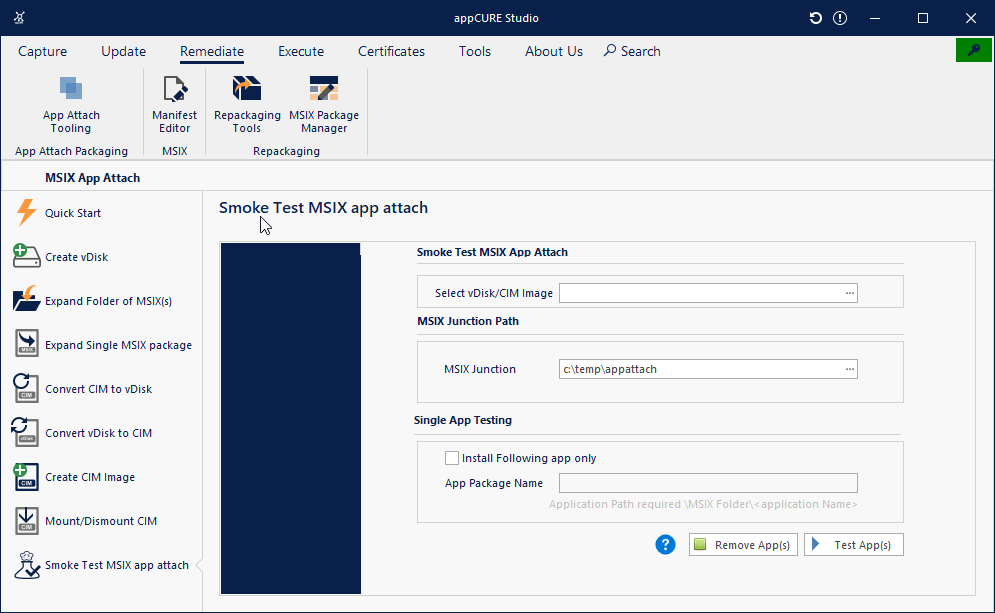995x613 pixels.
Task: Select Smoke Test MSIX app attach sidebar label
Action: click(117, 565)
